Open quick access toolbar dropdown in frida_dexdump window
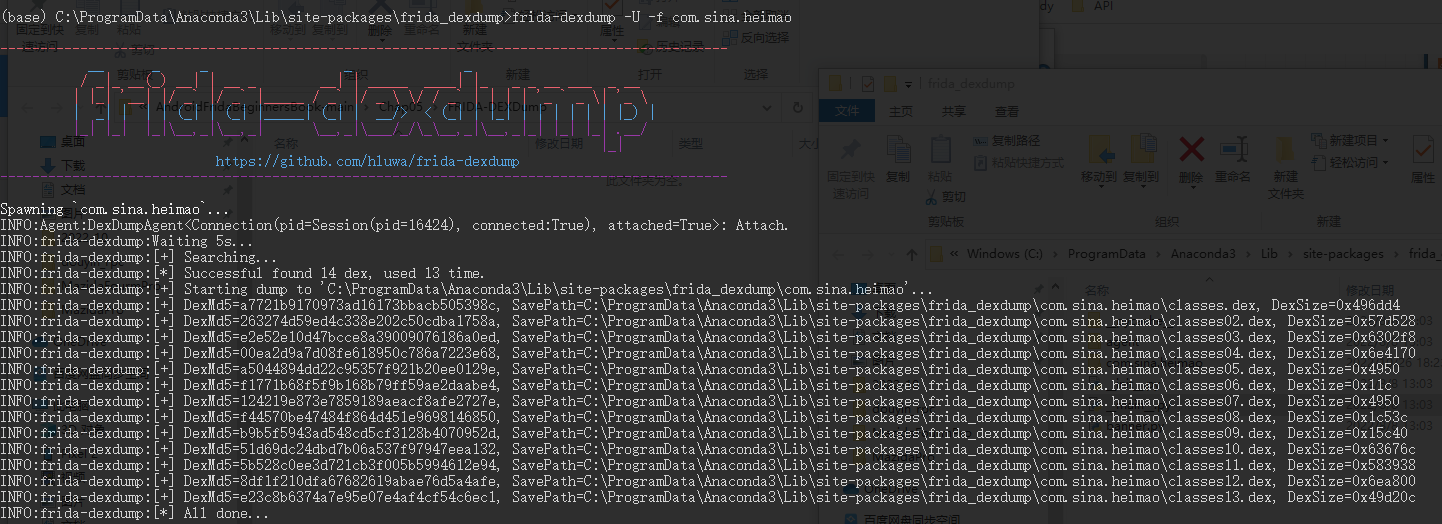This screenshot has height=524, width=1442. (907, 84)
